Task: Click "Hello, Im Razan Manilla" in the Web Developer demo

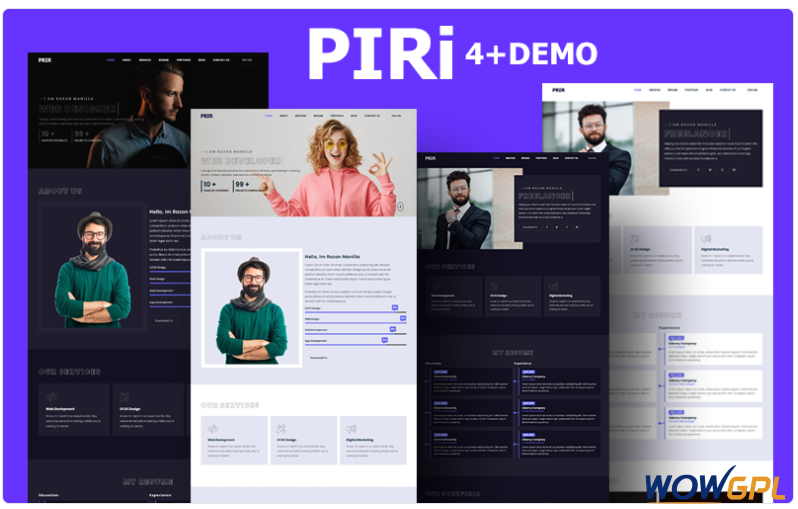Action: (332, 257)
